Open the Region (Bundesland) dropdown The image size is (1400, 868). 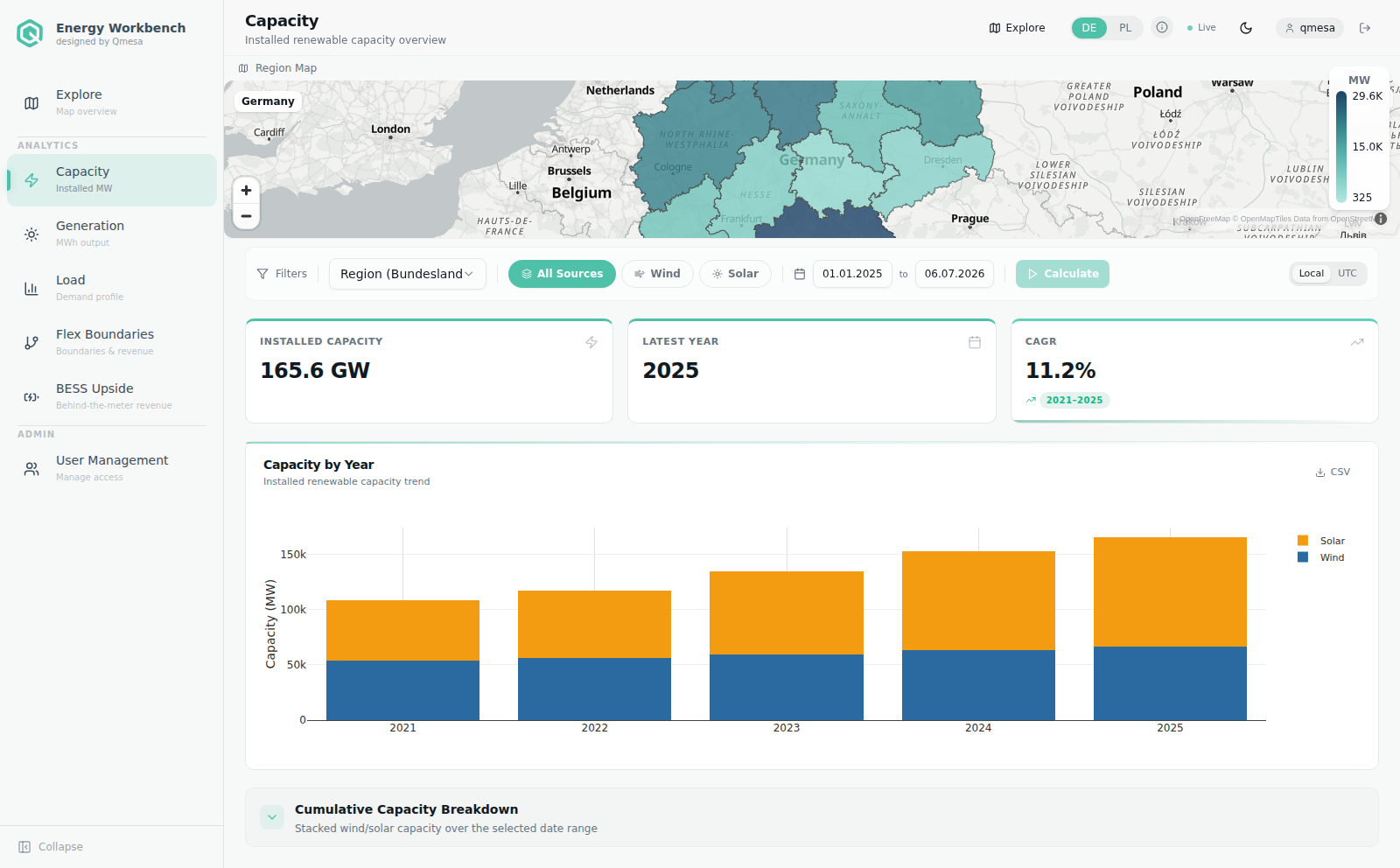pyautogui.click(x=408, y=274)
